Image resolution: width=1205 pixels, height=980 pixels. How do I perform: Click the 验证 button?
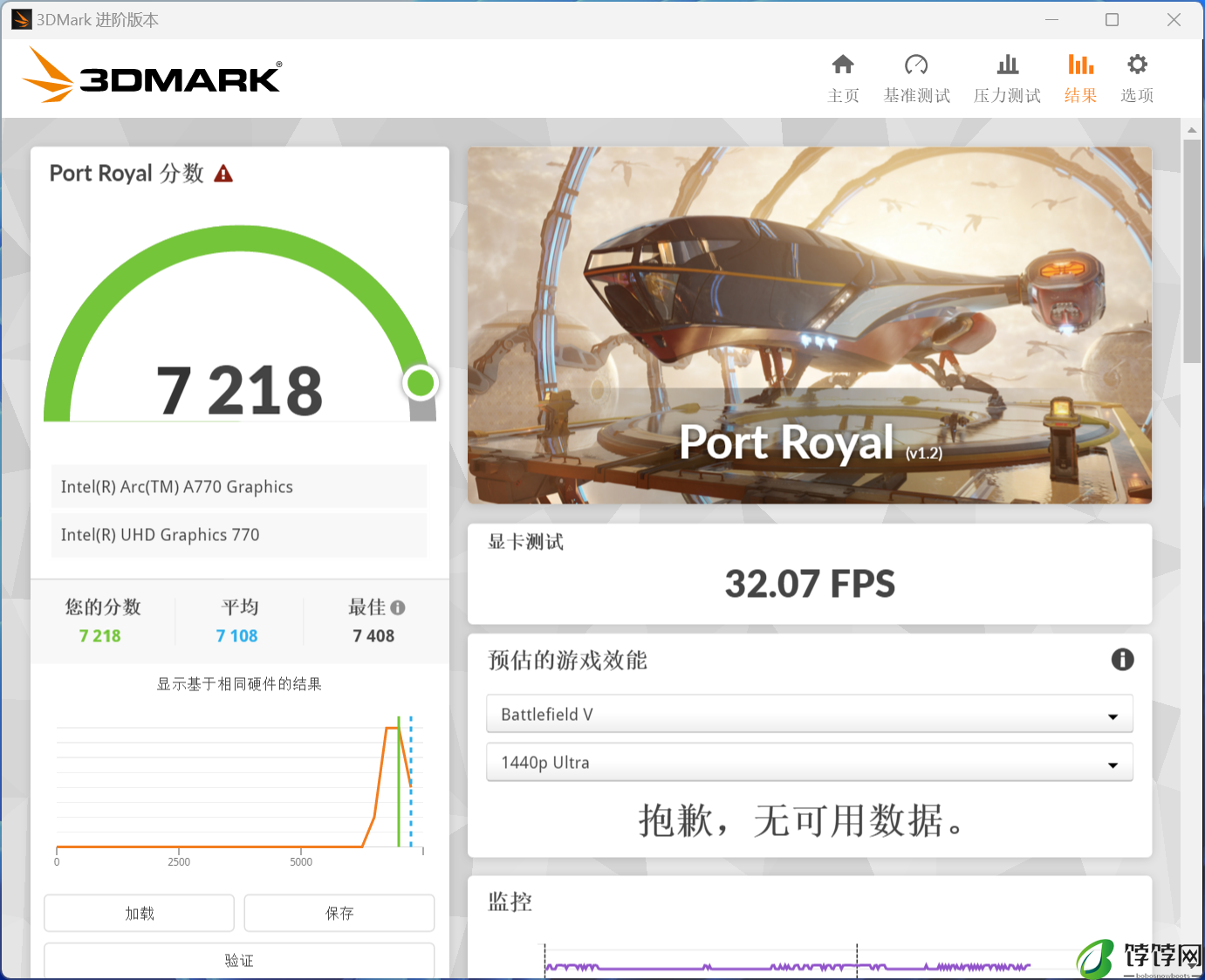[x=239, y=960]
